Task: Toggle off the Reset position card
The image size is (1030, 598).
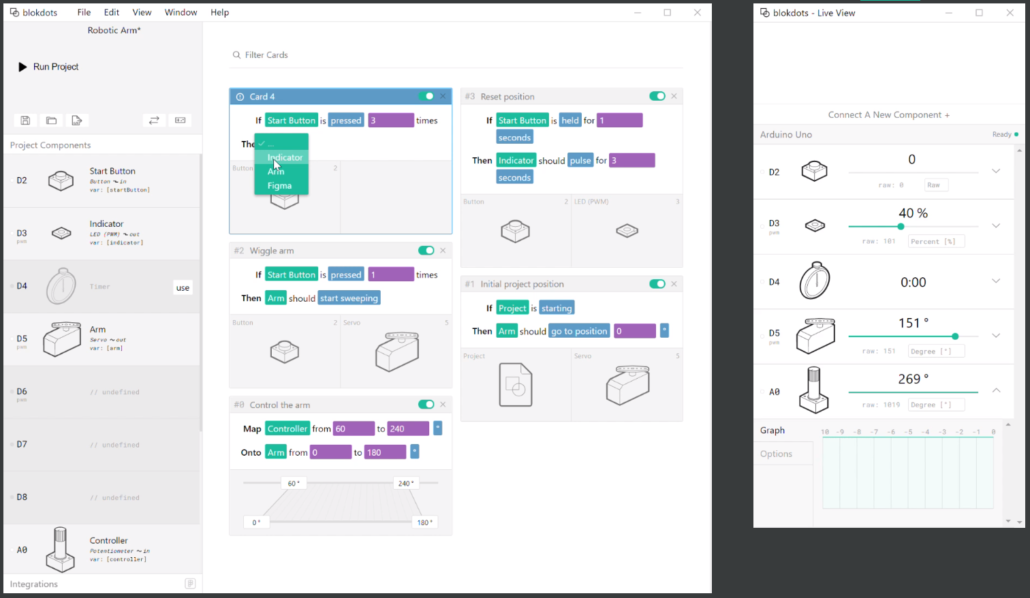Action: pyautogui.click(x=656, y=96)
